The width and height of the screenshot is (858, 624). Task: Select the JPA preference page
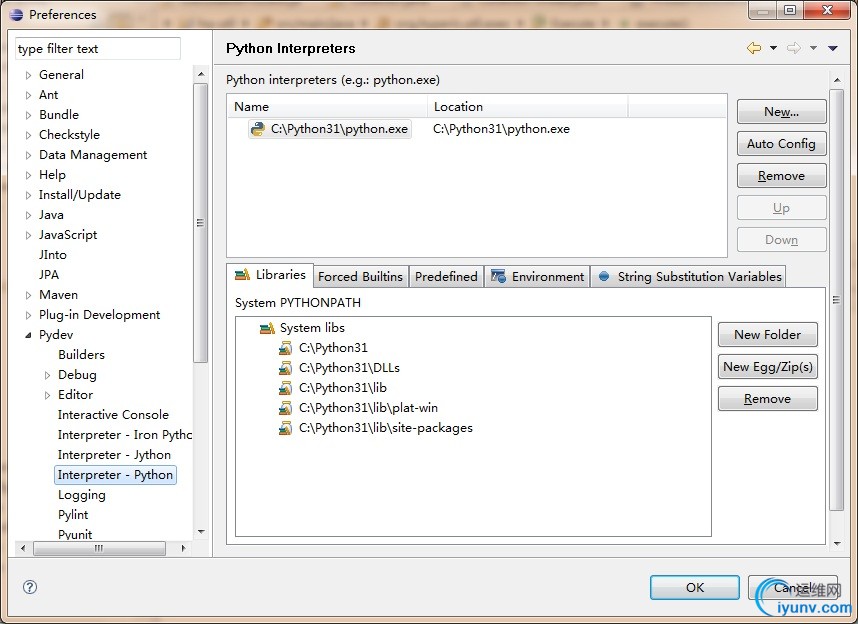pos(49,275)
